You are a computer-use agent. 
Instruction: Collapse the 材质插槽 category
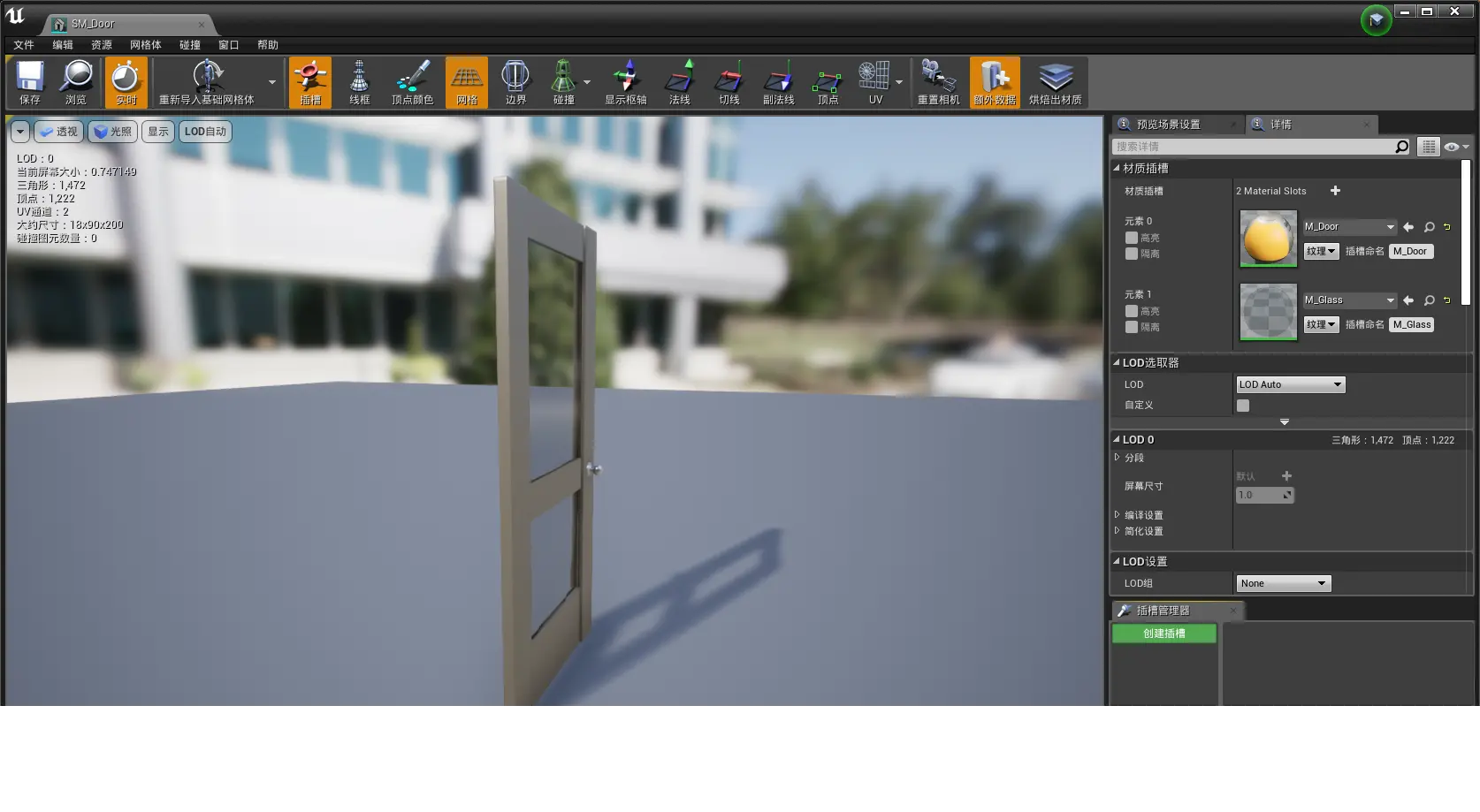coord(1117,168)
